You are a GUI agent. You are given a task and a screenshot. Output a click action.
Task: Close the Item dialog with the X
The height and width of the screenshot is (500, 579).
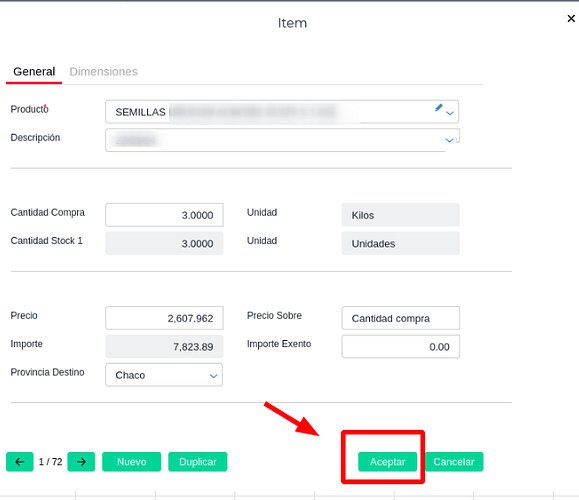[x=571, y=18]
